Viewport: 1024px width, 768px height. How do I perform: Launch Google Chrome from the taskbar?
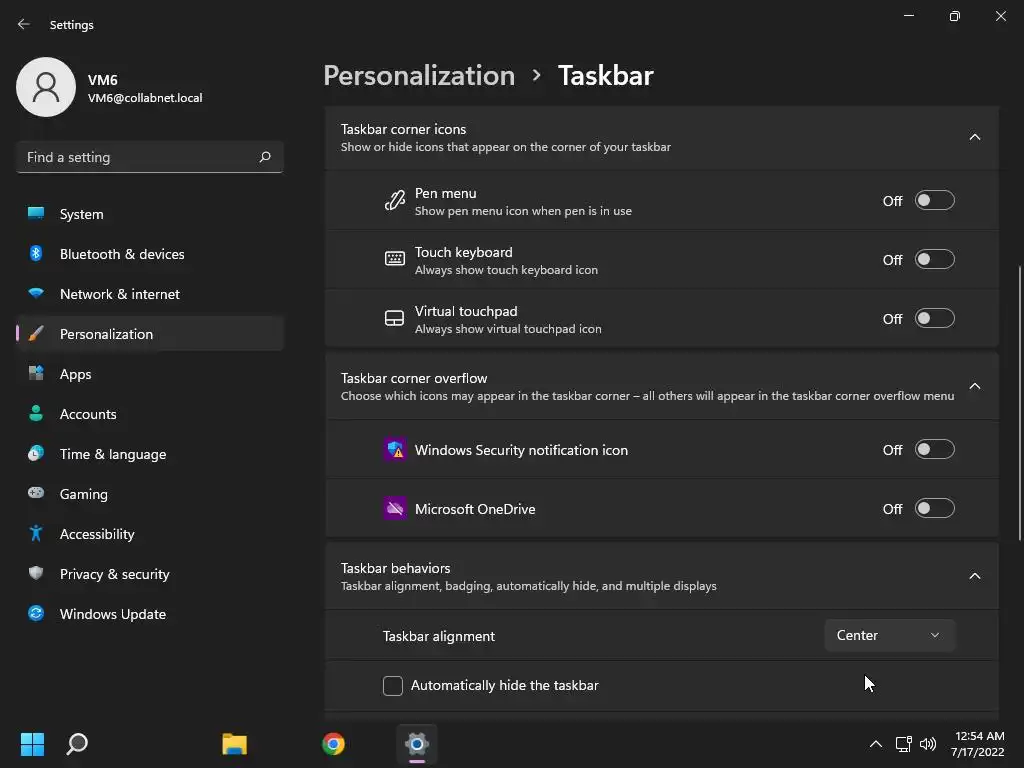click(x=334, y=744)
